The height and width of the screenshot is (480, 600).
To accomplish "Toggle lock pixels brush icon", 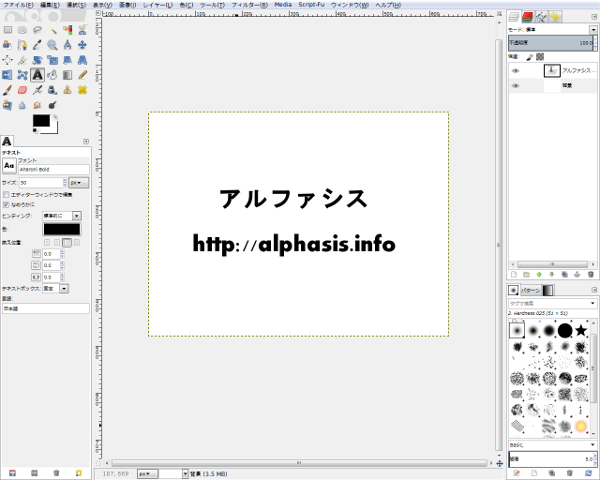I will pyautogui.click(x=530, y=57).
